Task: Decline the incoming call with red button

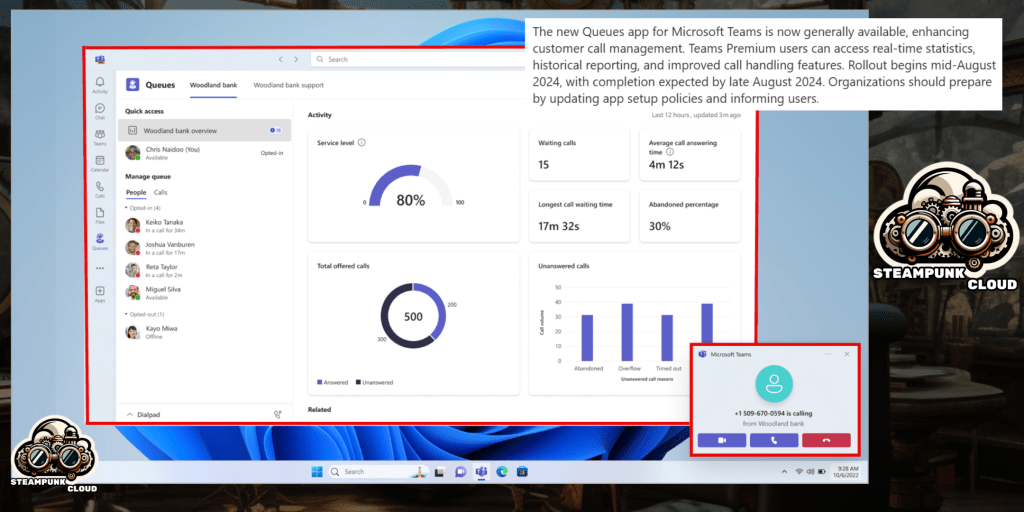Action: coord(826,440)
